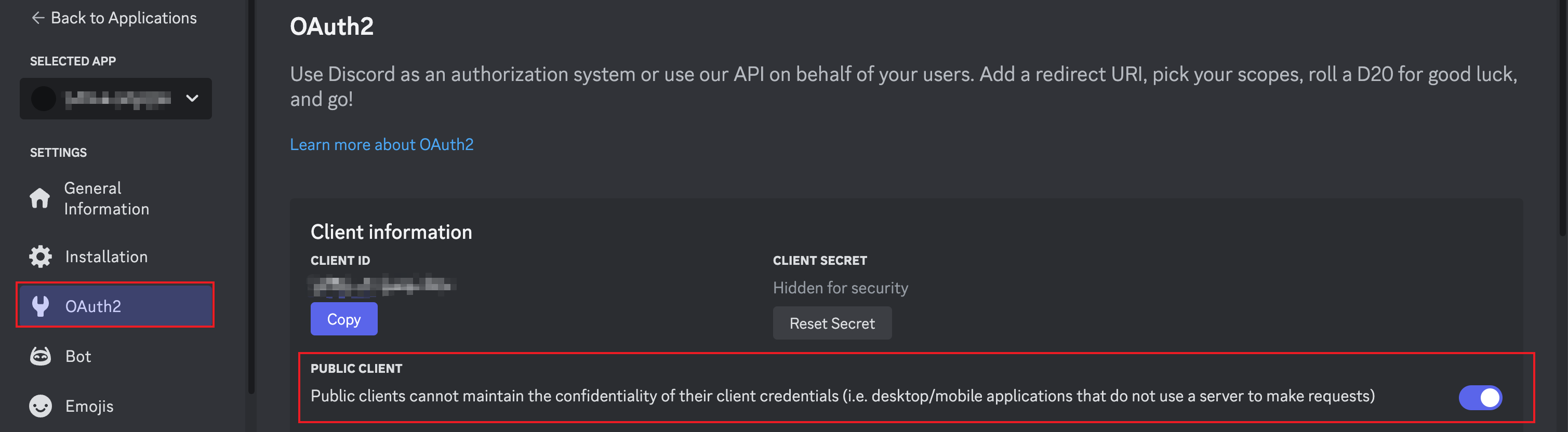The height and width of the screenshot is (432, 1568).
Task: Click the Bot robot icon
Action: [39, 356]
